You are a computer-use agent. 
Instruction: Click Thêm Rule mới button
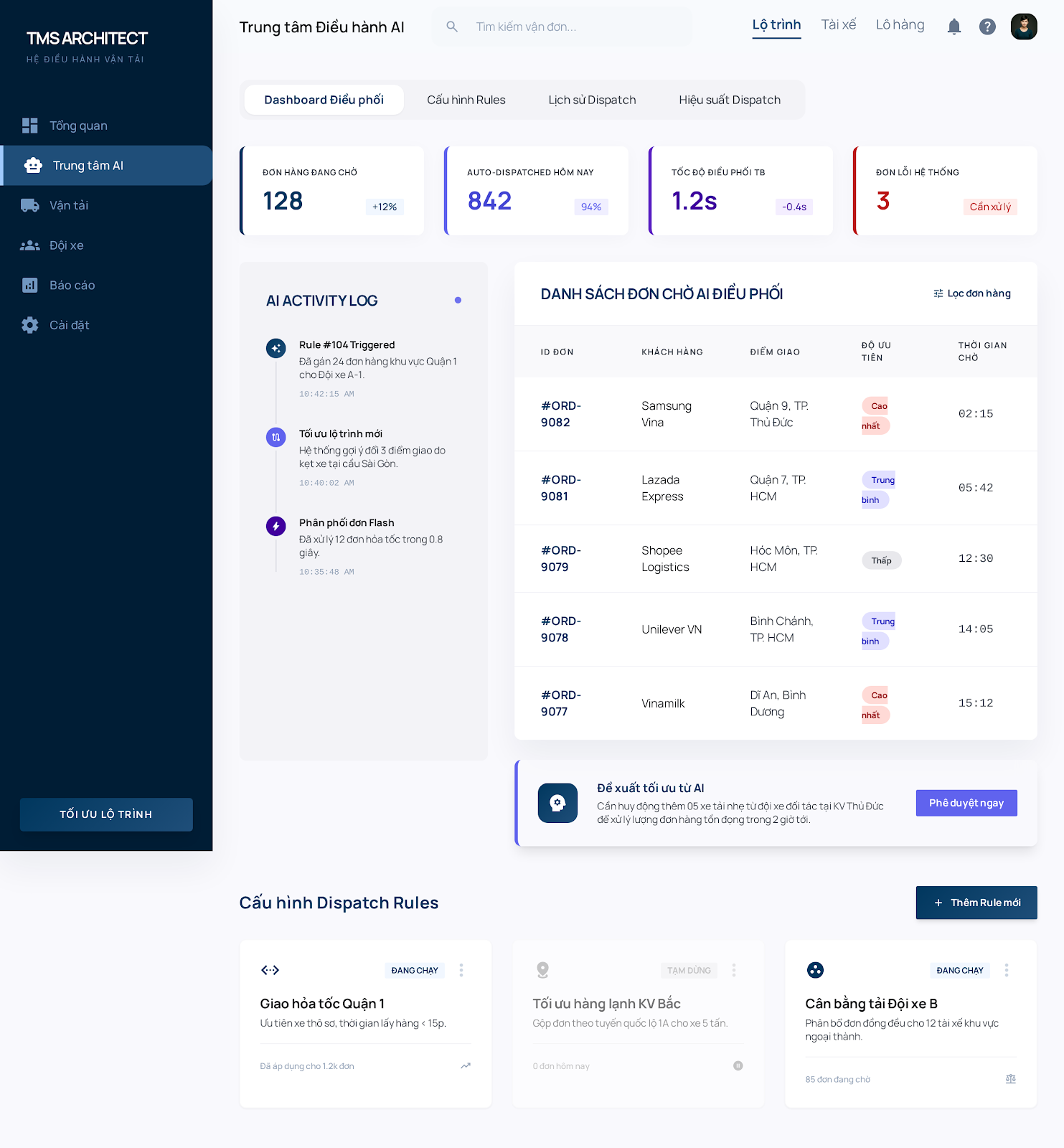coord(976,903)
